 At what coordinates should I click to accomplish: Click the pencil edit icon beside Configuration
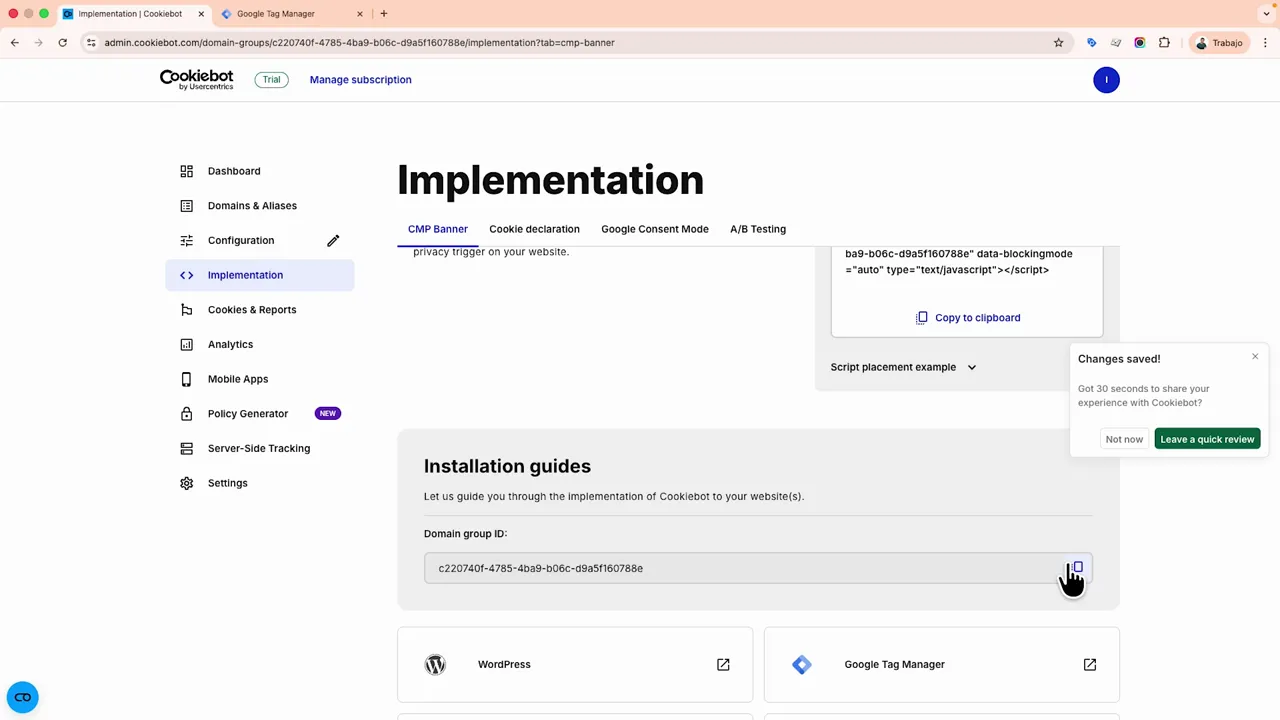[333, 240]
